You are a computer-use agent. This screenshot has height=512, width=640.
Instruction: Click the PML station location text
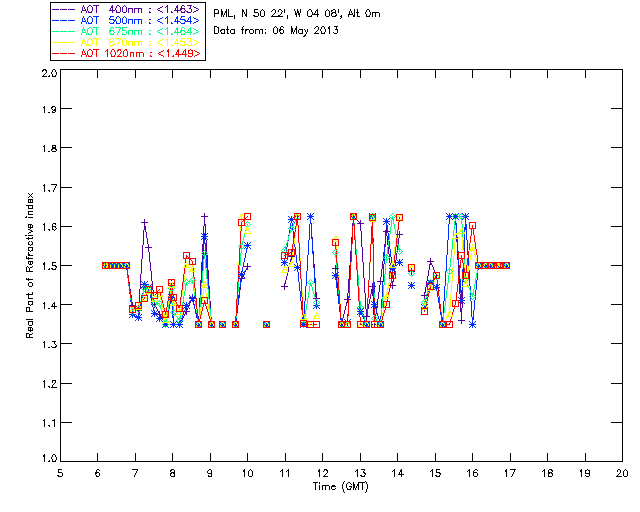click(x=297, y=14)
